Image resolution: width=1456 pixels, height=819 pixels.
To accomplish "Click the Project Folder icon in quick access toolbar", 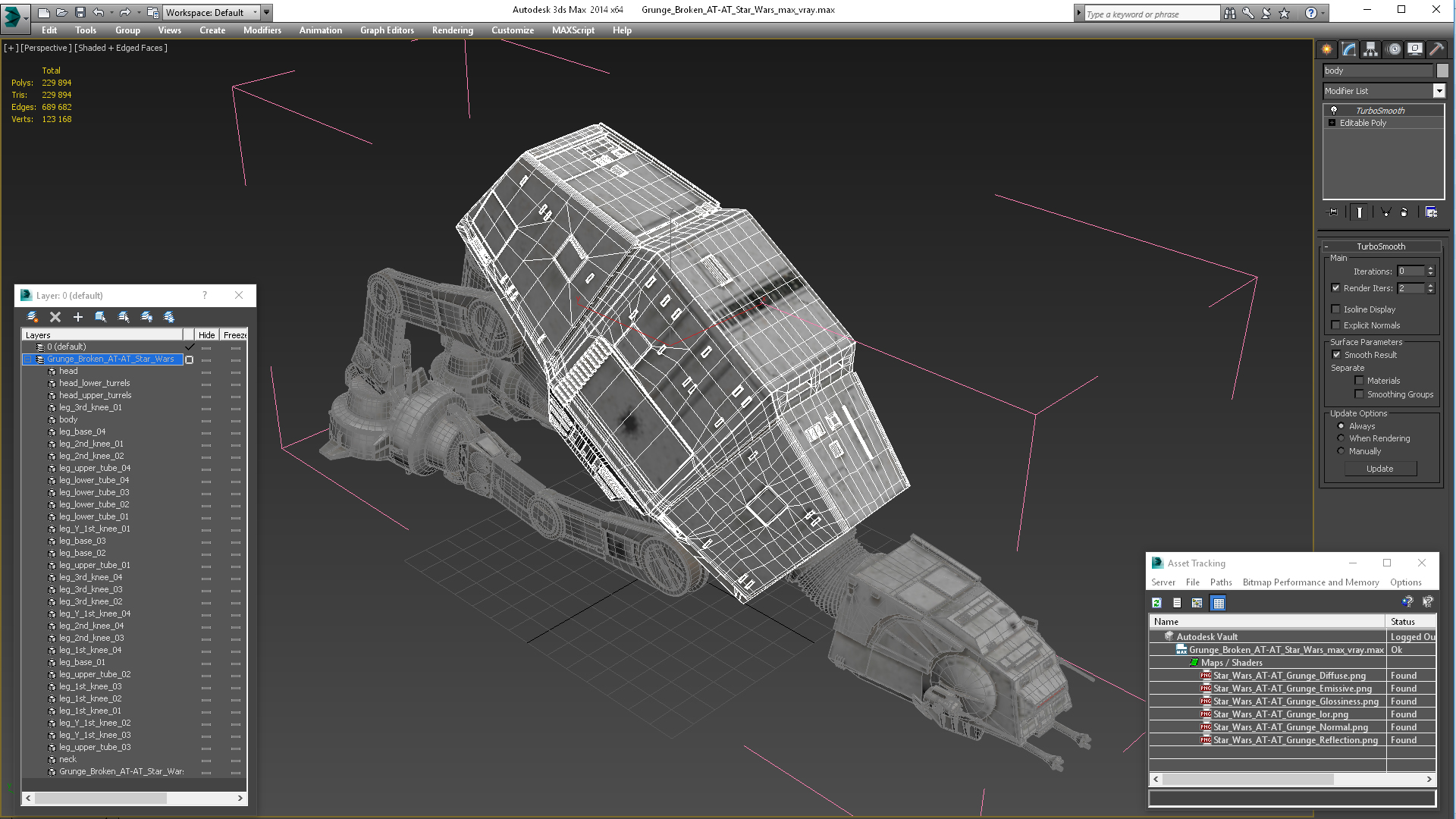I will [x=152, y=12].
